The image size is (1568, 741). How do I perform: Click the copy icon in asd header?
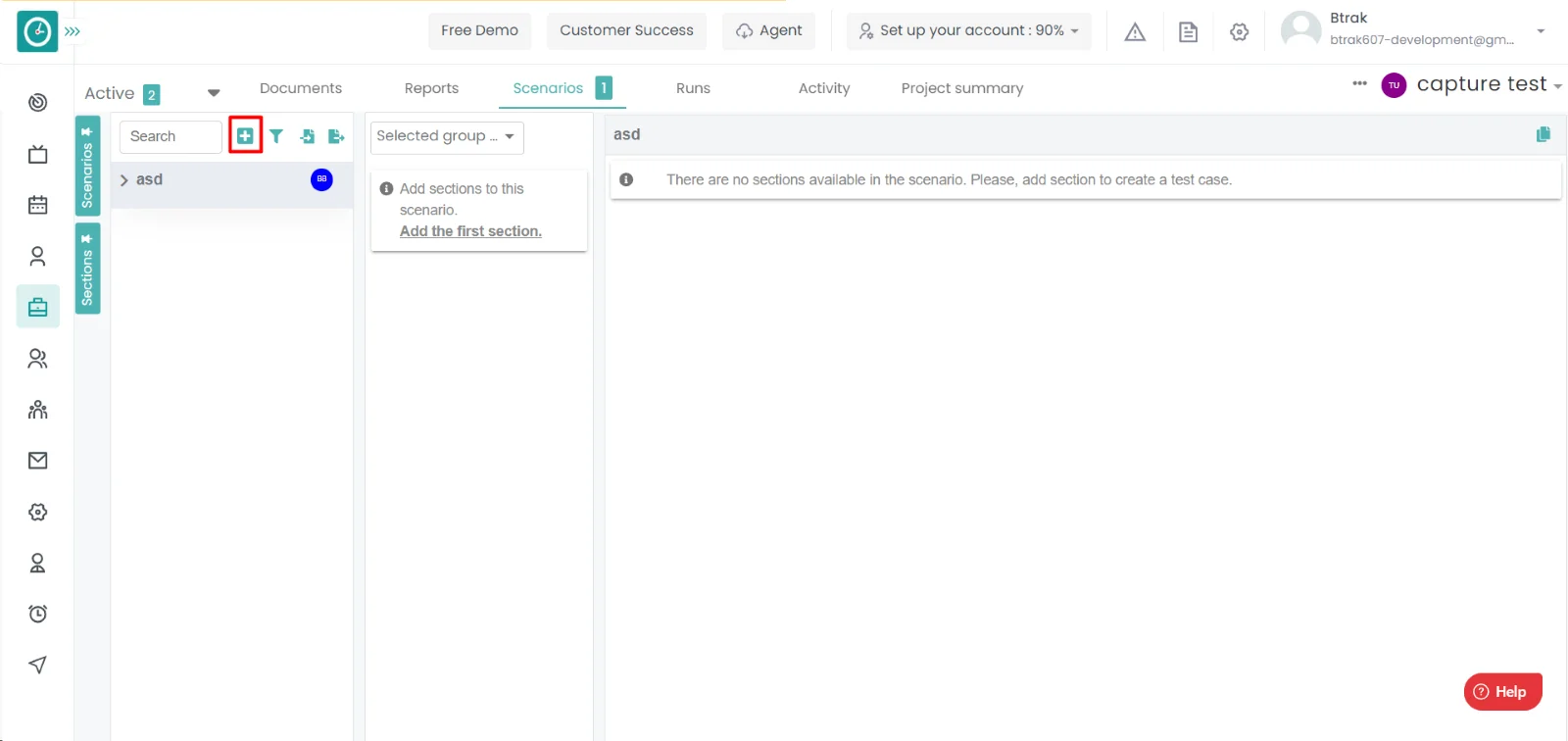(x=1543, y=134)
